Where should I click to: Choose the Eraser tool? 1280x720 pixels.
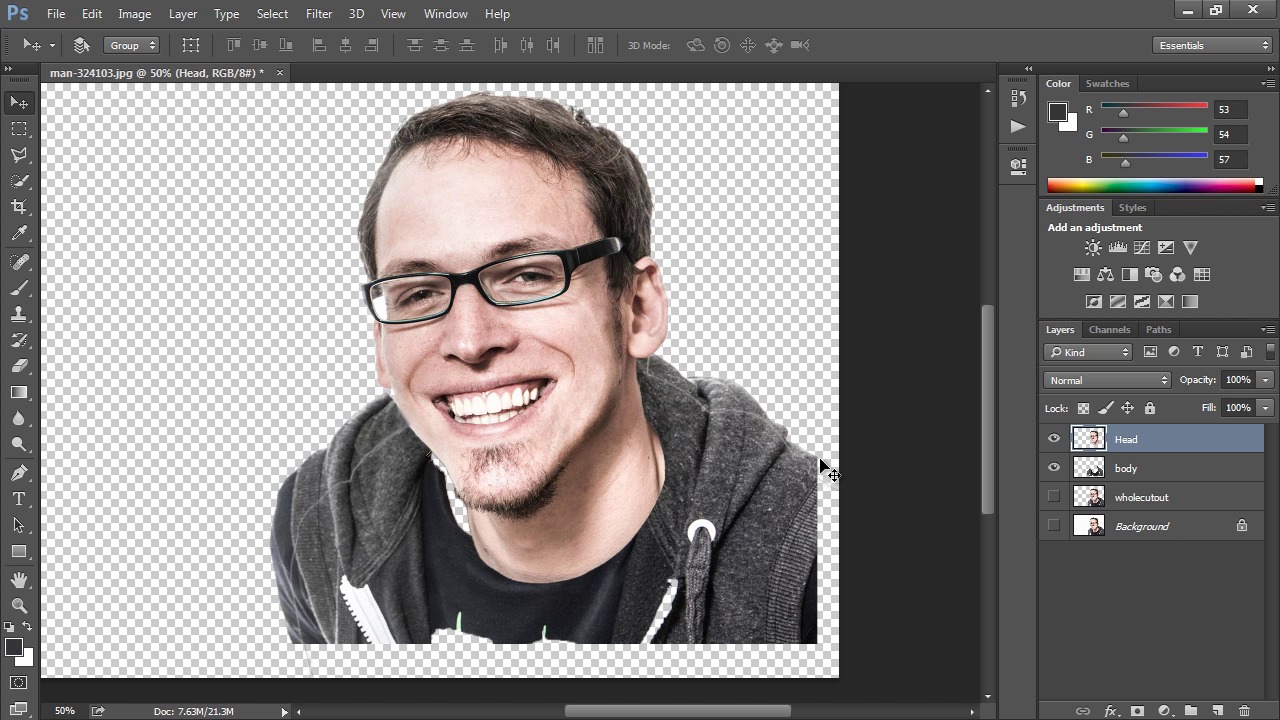pos(19,366)
